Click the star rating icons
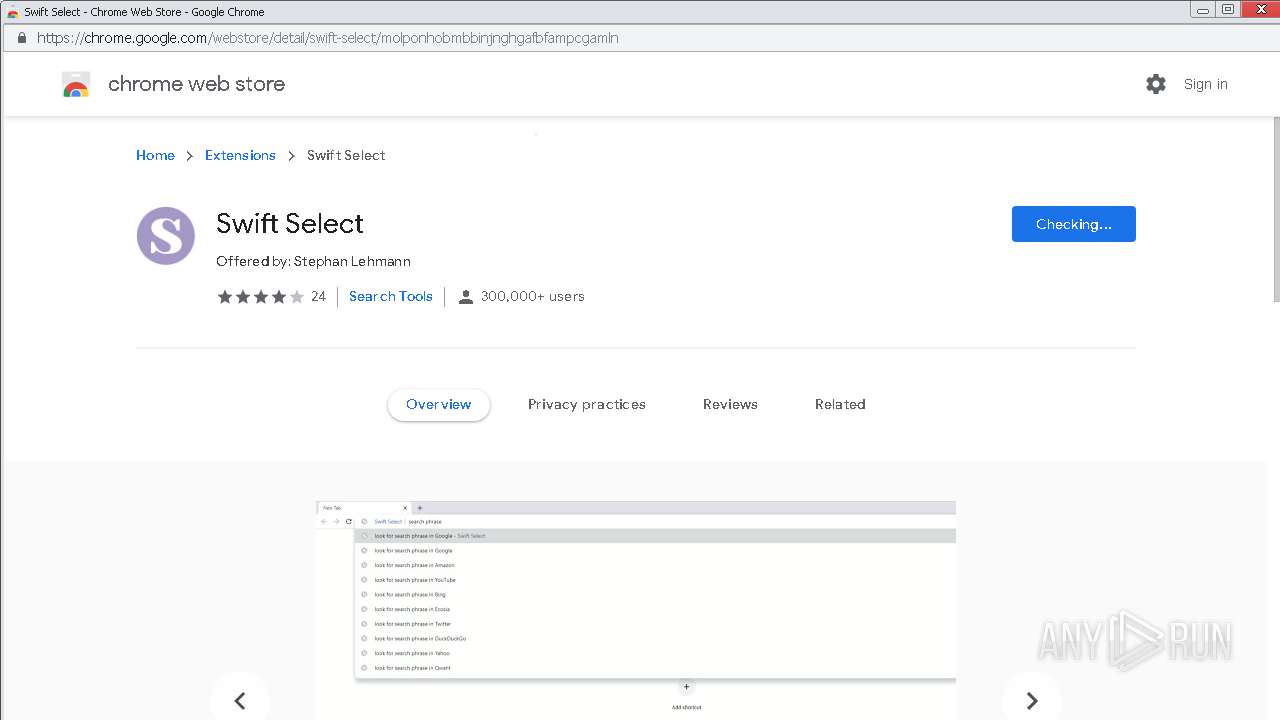 [260, 297]
